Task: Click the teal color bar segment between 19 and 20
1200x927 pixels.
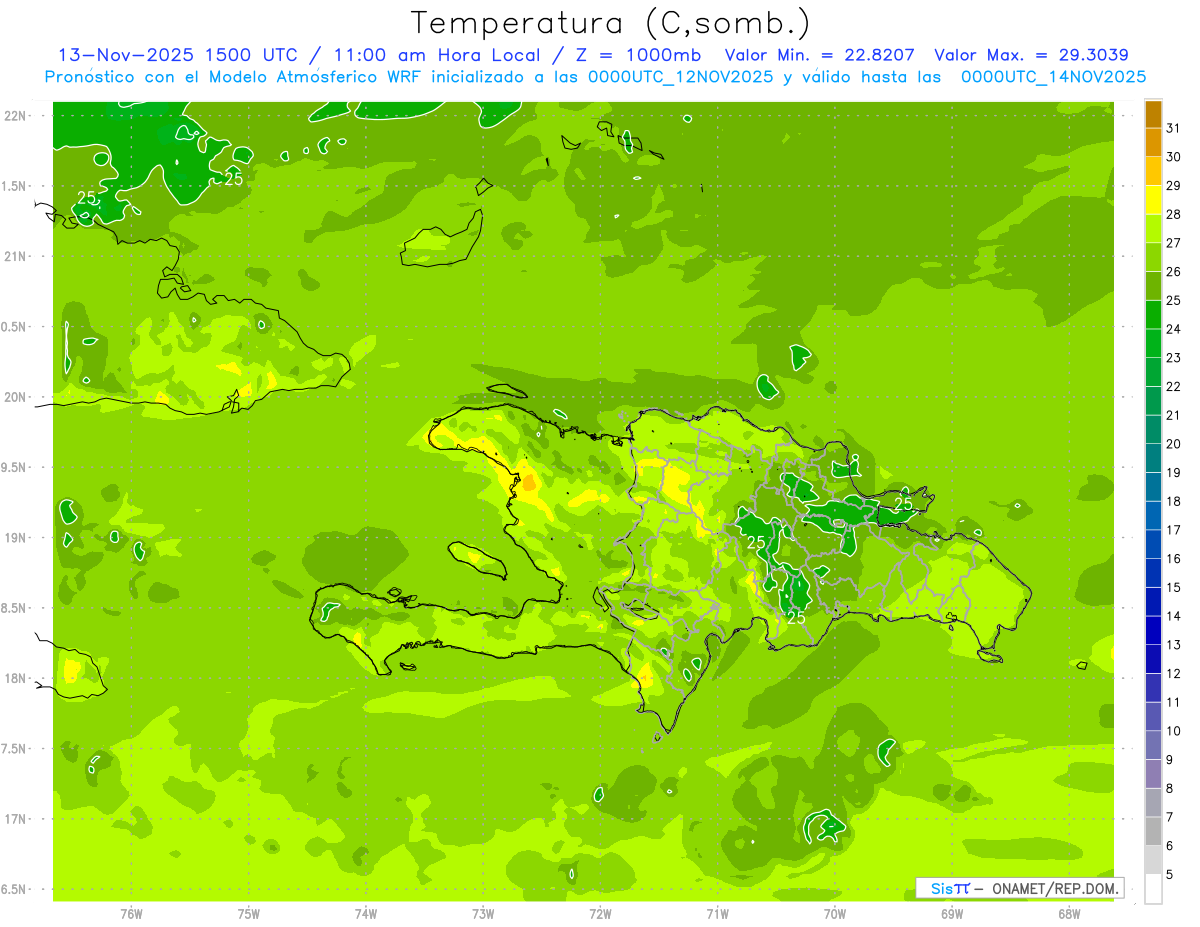Action: coord(1153,459)
